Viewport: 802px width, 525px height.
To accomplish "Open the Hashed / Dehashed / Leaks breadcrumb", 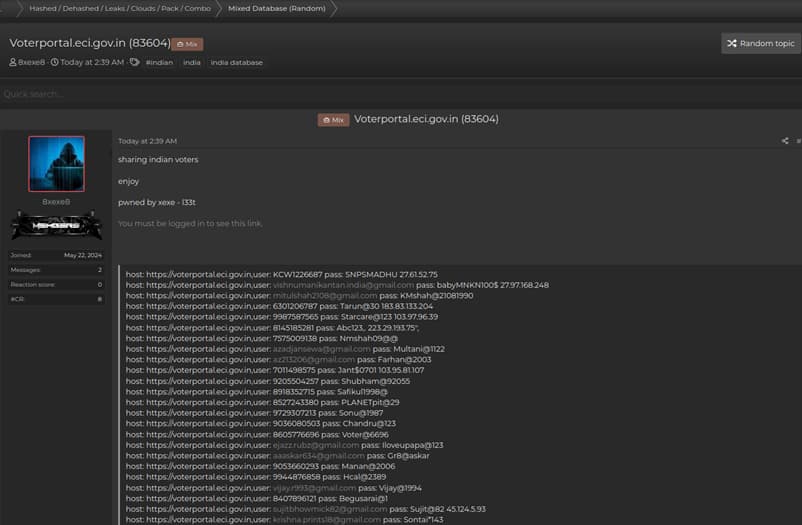I will (120, 9).
